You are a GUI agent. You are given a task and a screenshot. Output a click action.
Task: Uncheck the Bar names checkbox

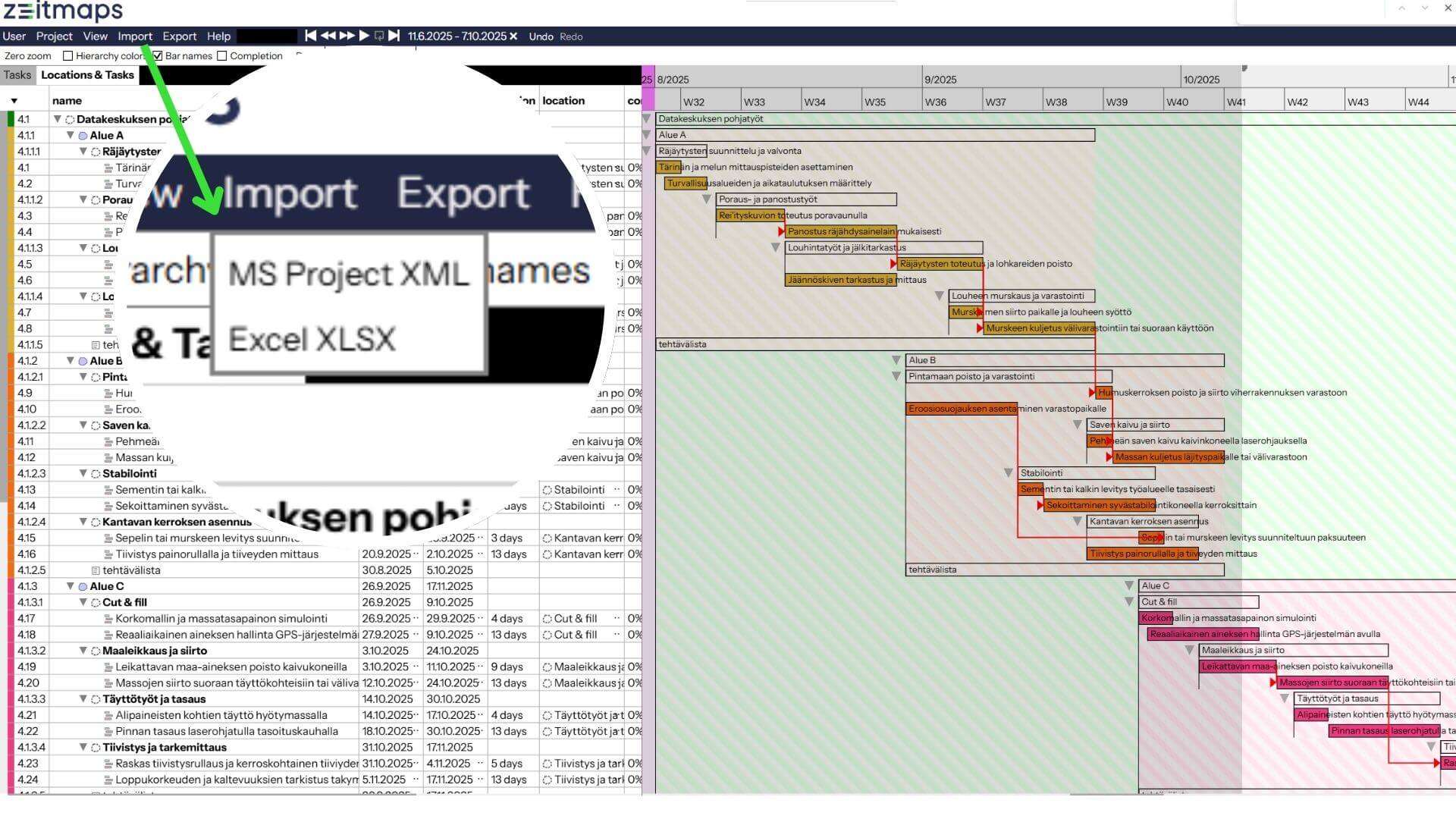(158, 56)
